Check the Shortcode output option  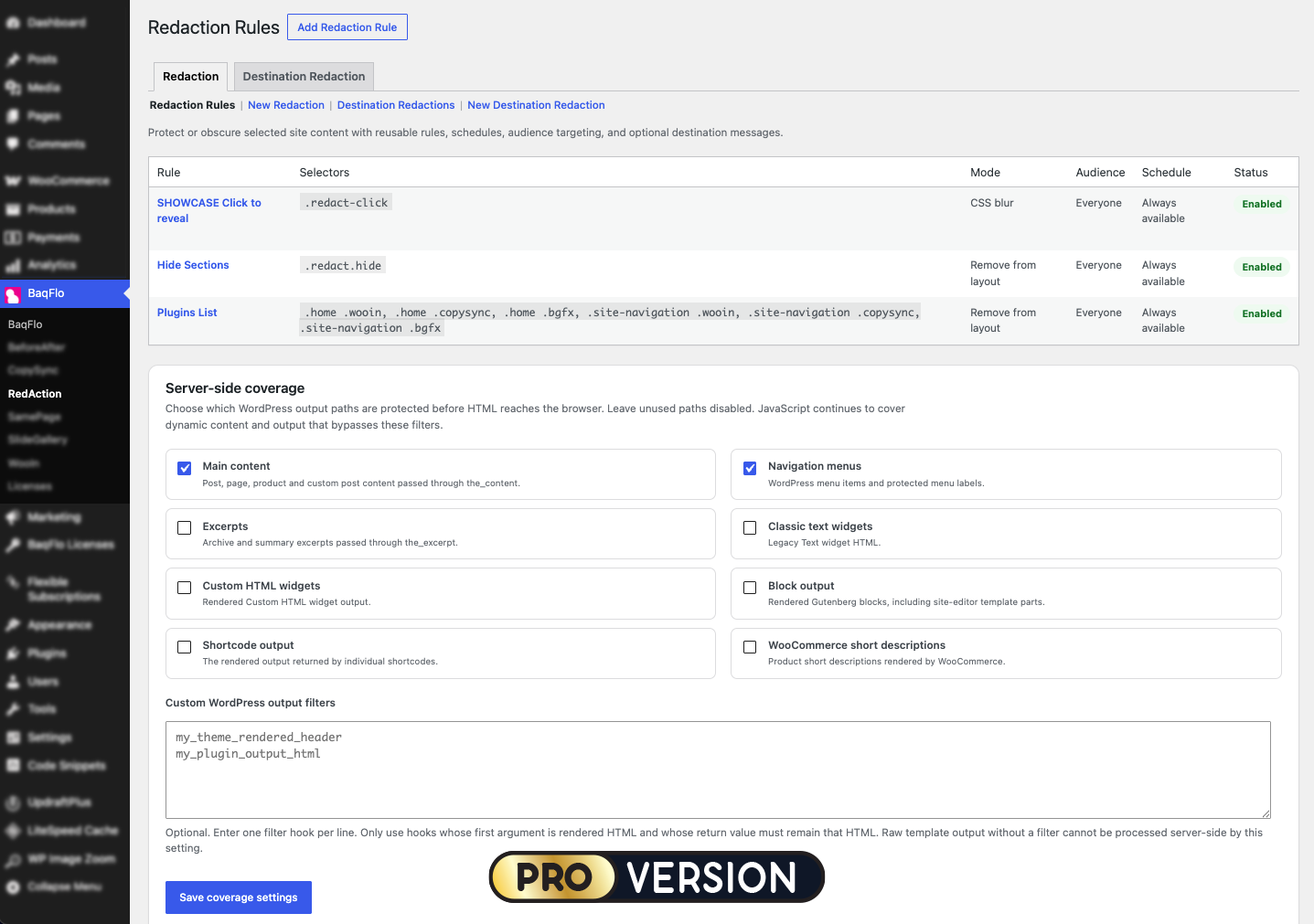click(185, 647)
